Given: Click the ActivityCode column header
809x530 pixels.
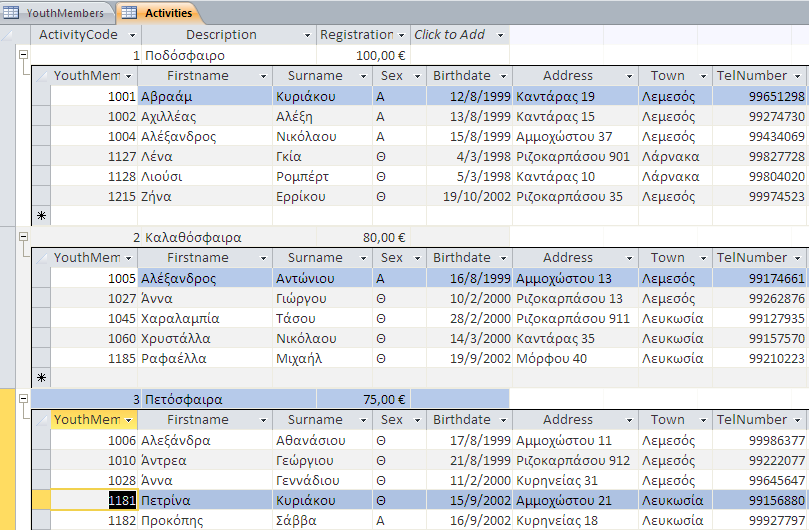Looking at the screenshot, I should point(86,35).
